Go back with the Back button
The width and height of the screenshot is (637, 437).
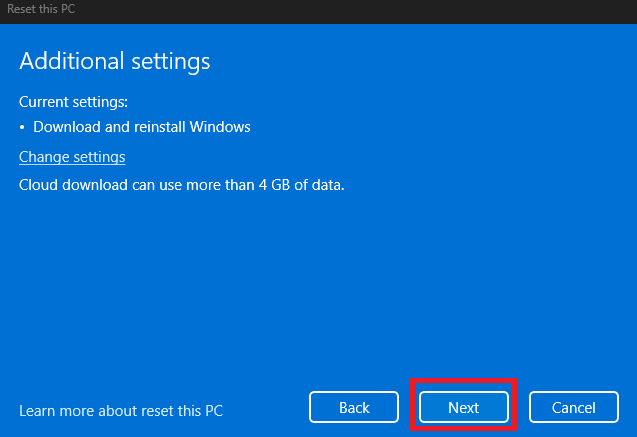[x=354, y=407]
